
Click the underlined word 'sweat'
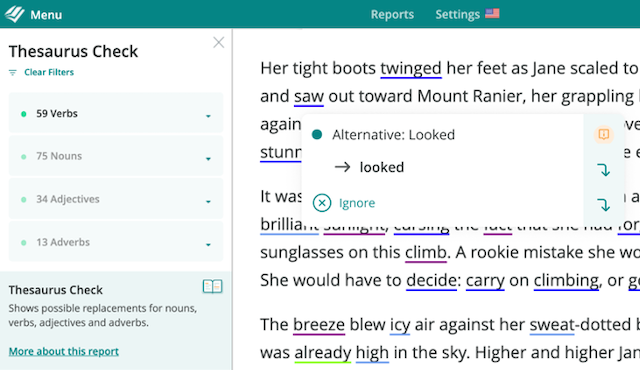coord(552,325)
